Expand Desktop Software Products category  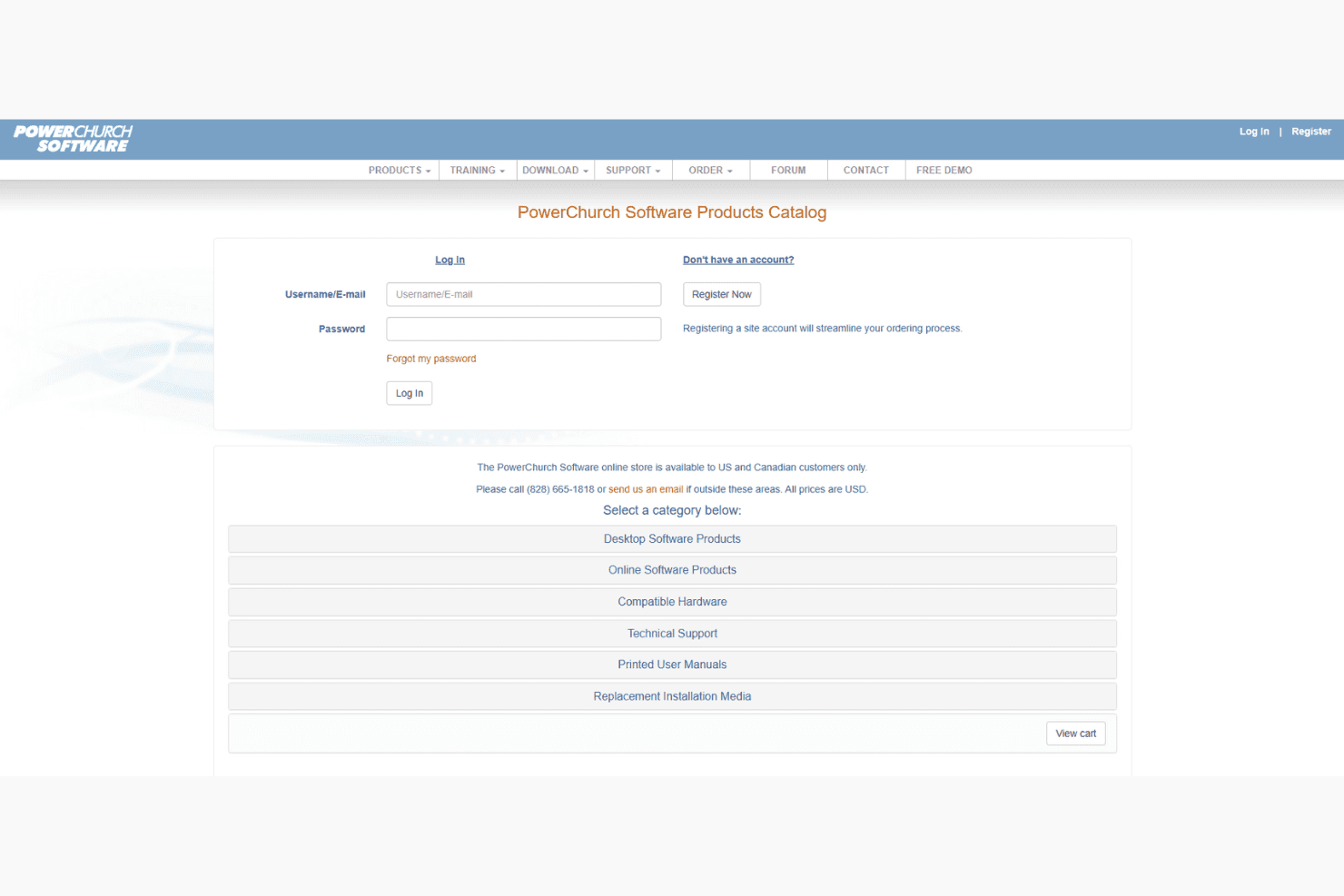click(x=672, y=539)
